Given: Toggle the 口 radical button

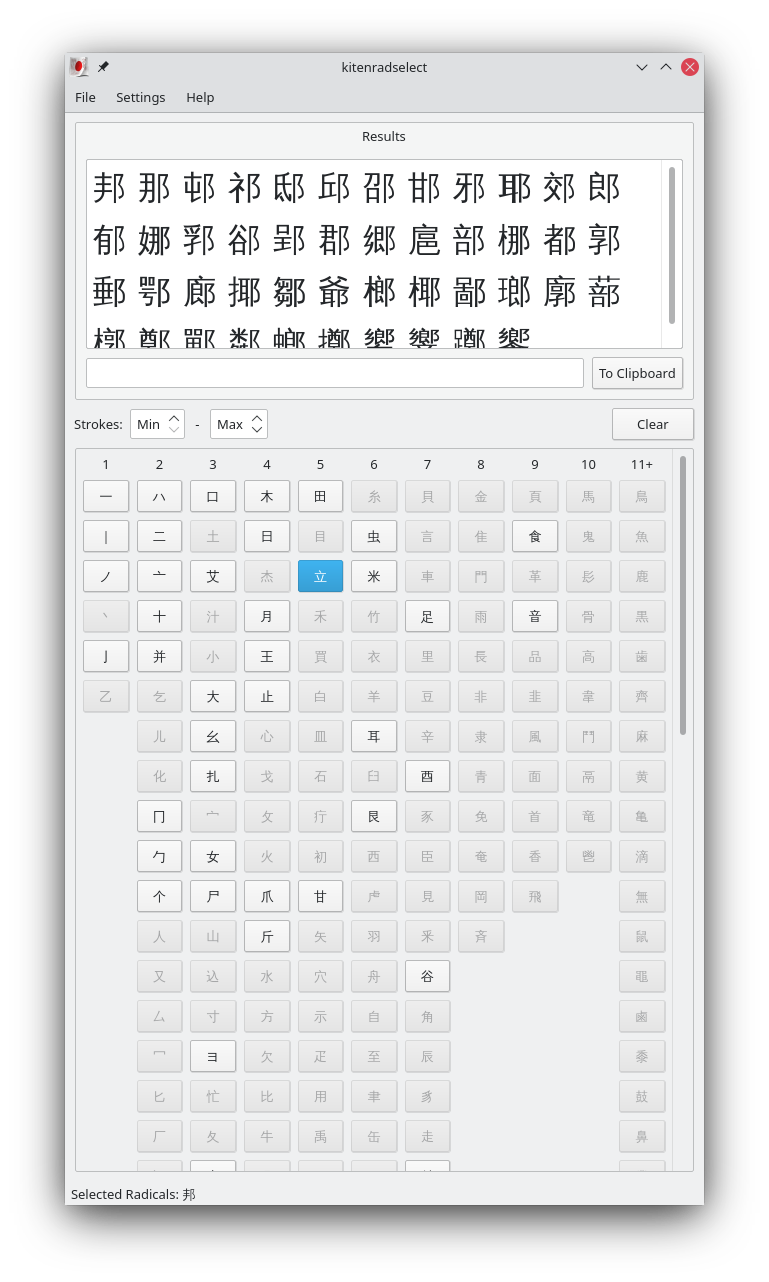Looking at the screenshot, I should tap(213, 496).
